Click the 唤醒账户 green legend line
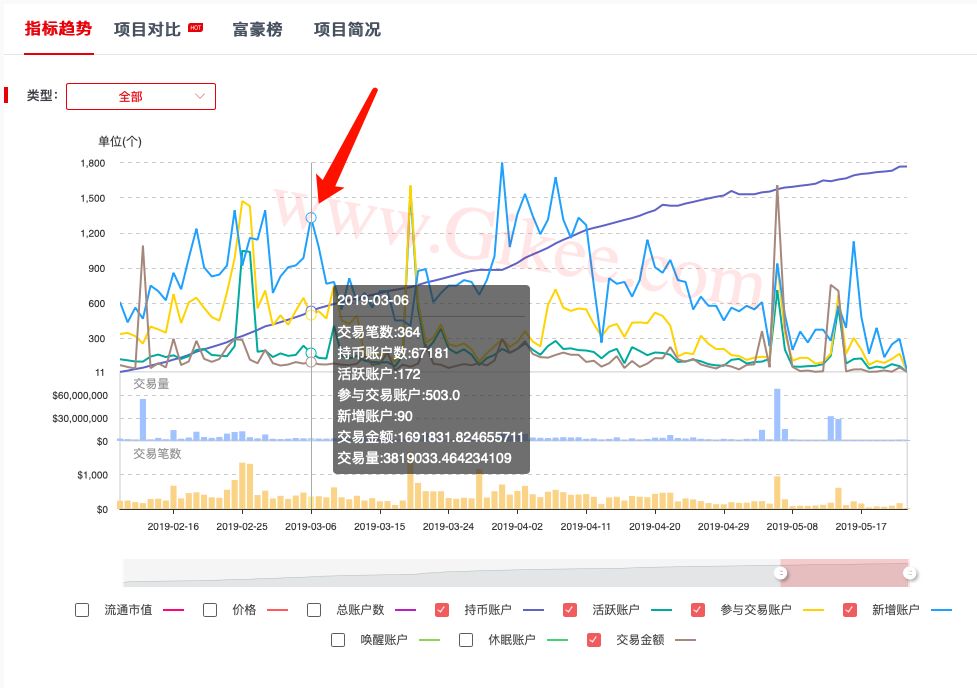This screenshot has width=977, height=688. (x=429, y=640)
